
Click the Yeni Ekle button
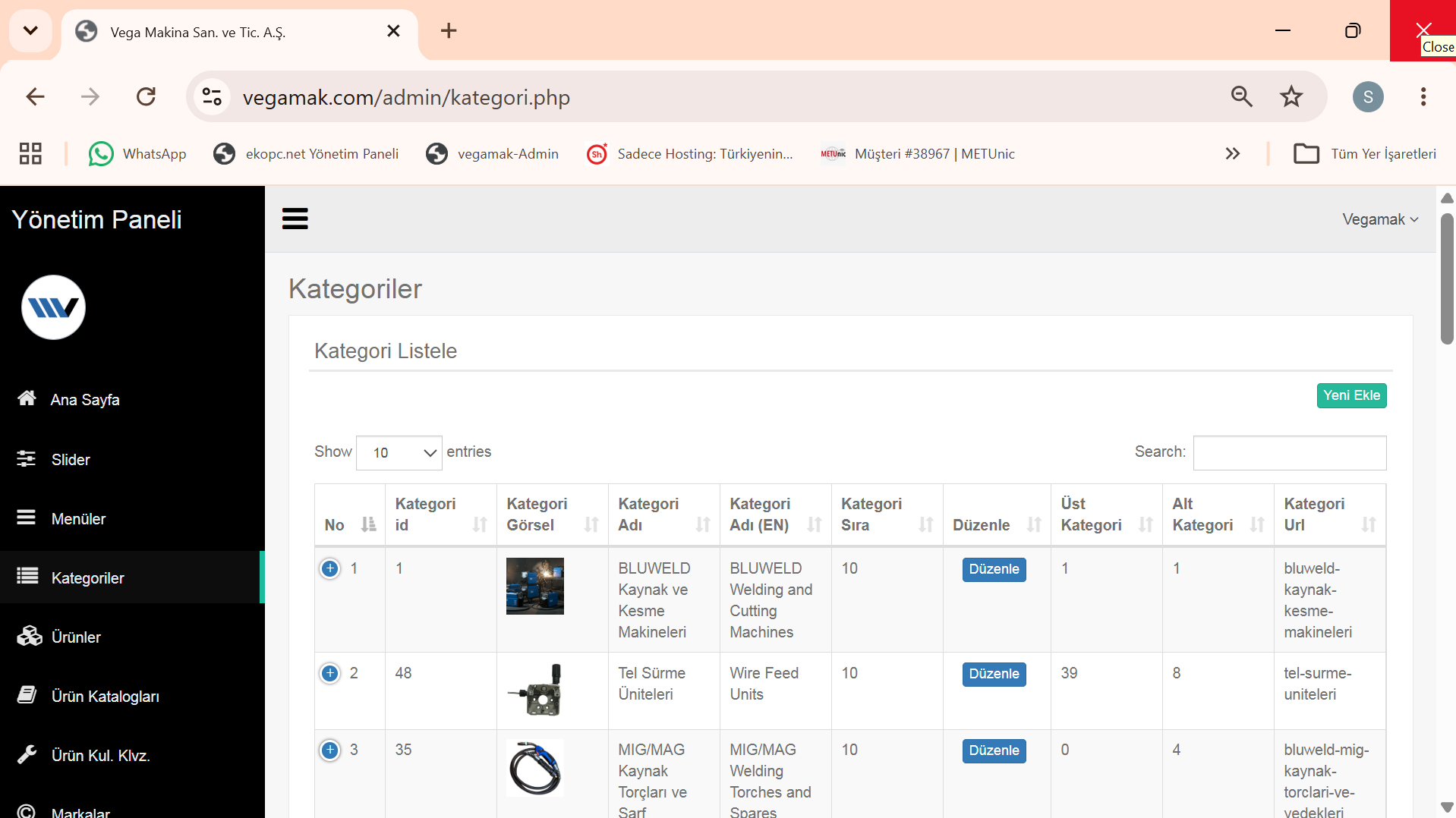pos(1351,395)
